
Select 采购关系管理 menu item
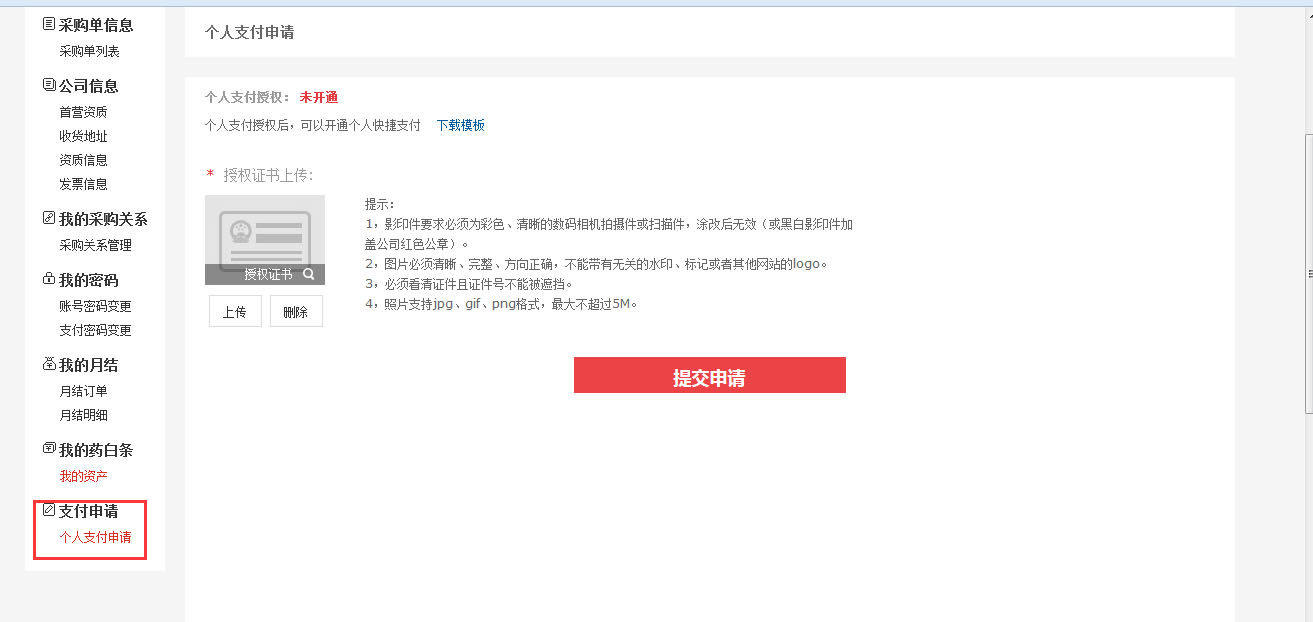(95, 245)
